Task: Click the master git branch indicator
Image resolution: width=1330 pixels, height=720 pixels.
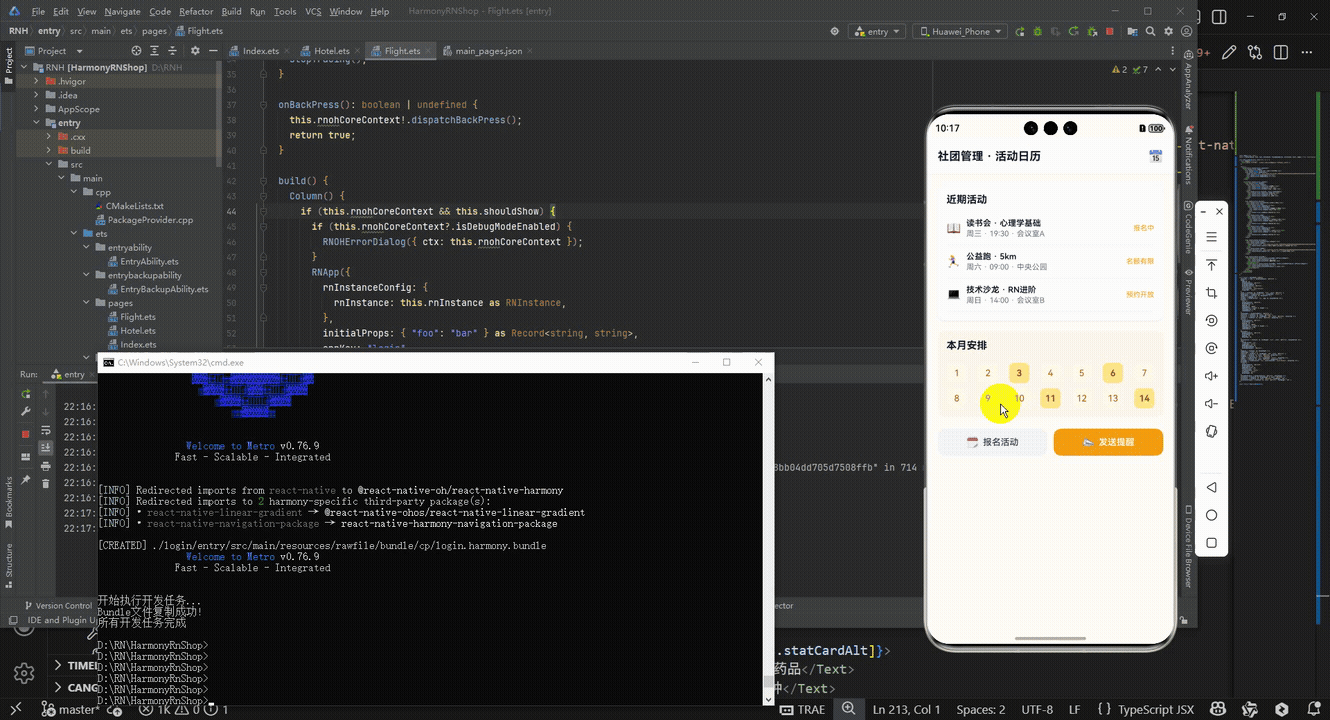Action: click(68, 709)
